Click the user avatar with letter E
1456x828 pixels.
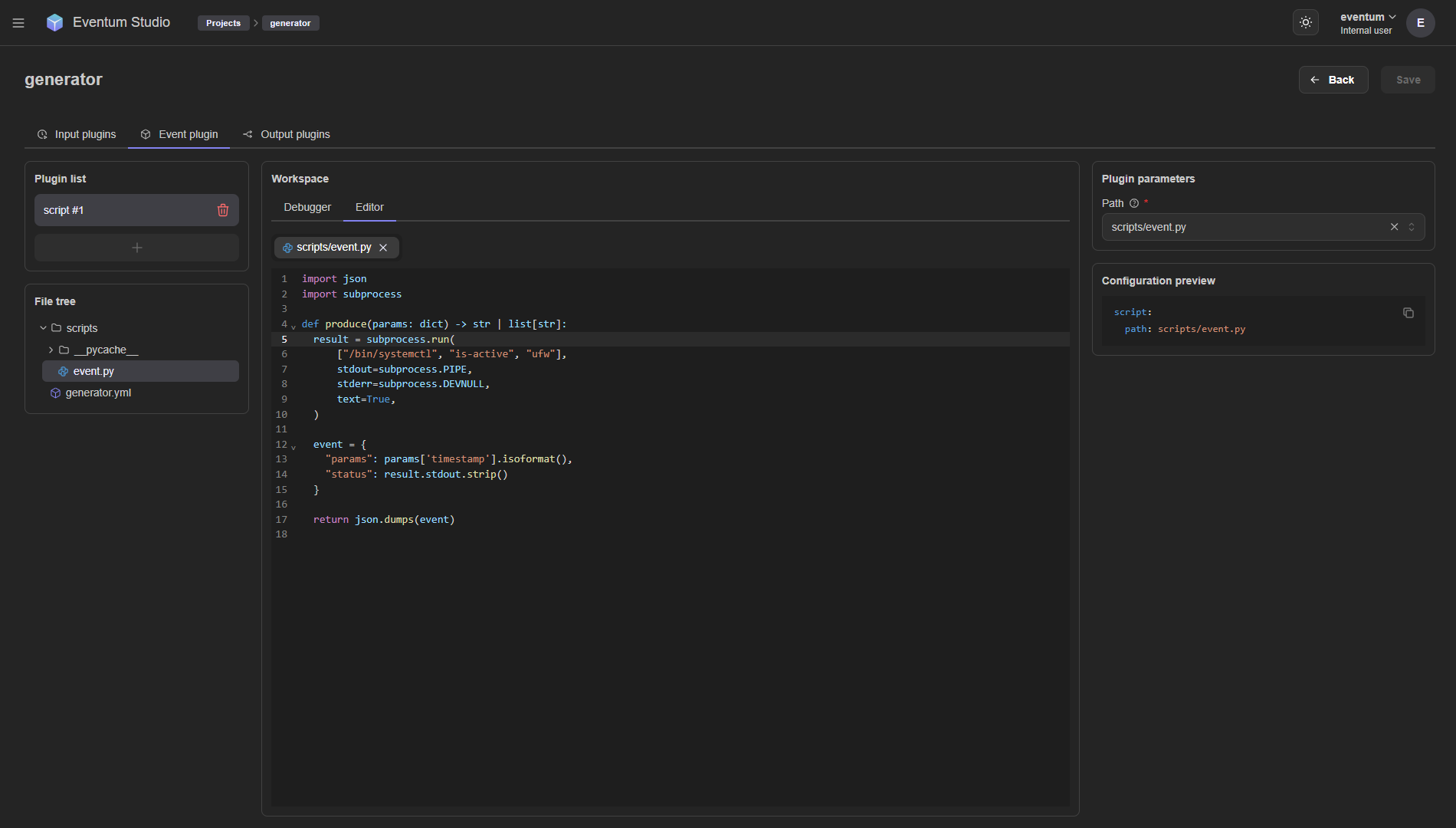point(1420,23)
